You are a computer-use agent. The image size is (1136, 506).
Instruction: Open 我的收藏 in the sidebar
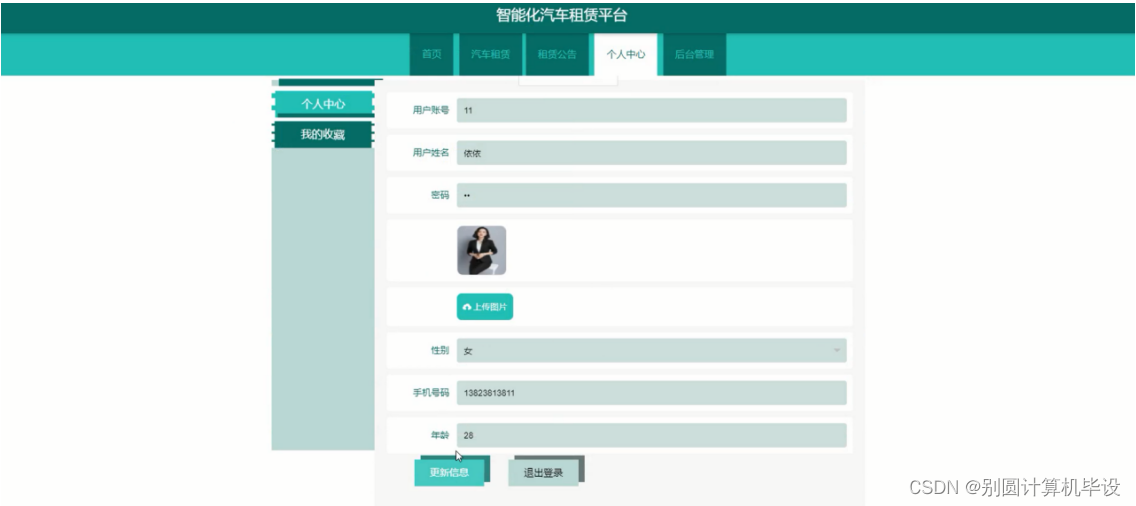pos(323,134)
